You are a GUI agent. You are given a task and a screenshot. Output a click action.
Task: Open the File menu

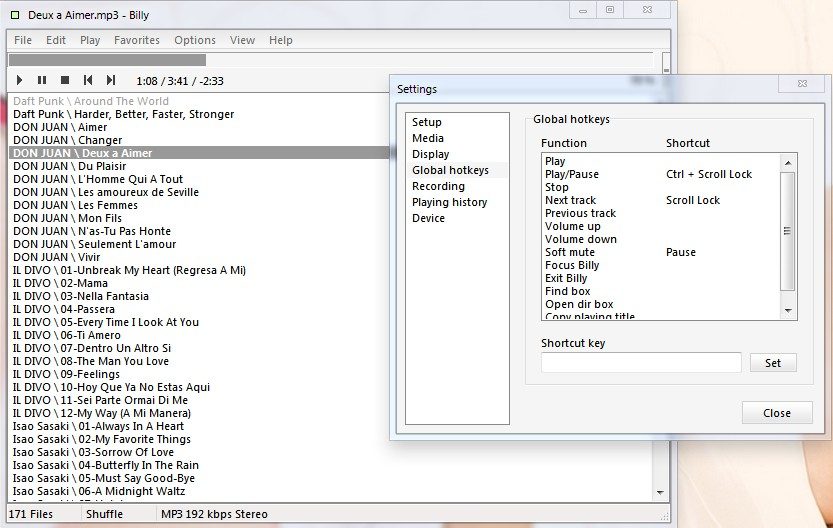pos(23,40)
